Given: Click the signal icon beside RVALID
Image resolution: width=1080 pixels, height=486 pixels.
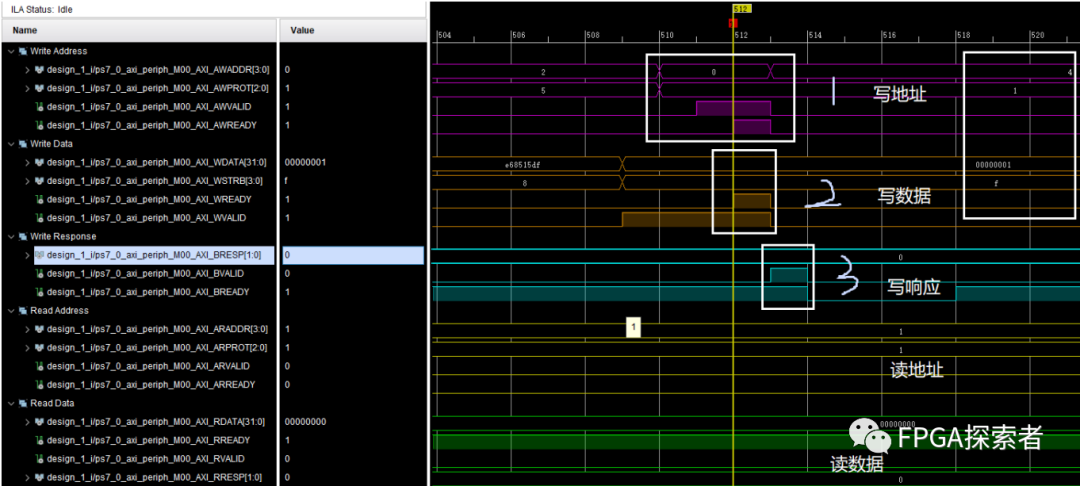Looking at the screenshot, I should click(x=39, y=458).
